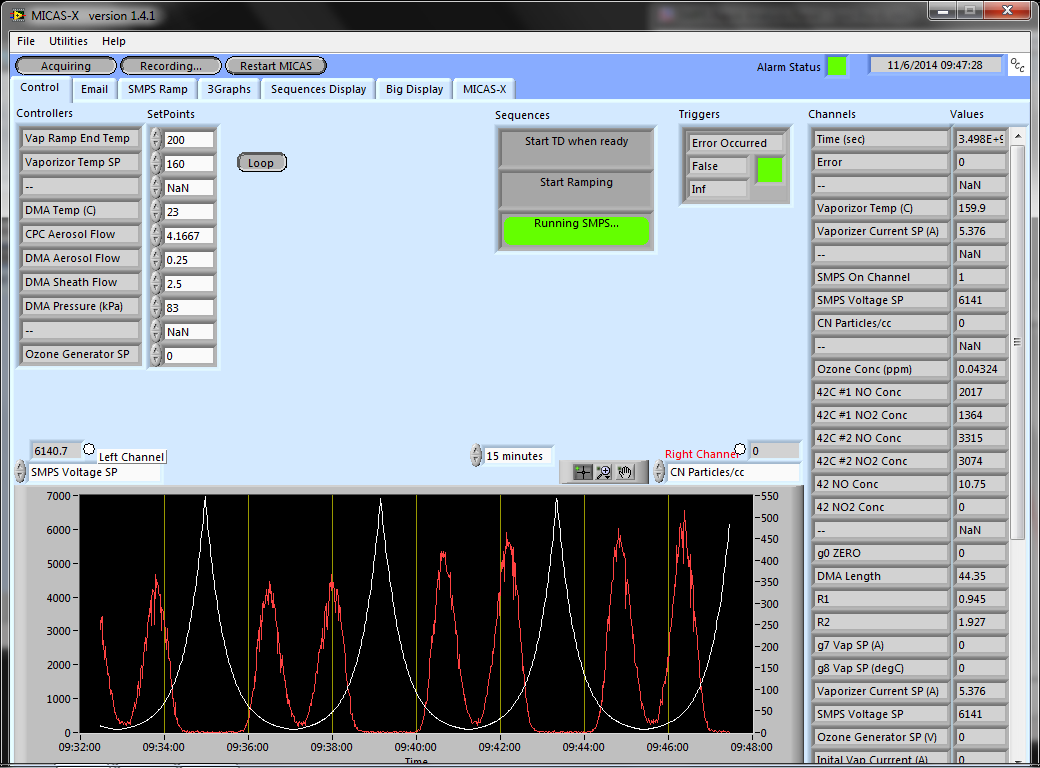Open the Help menu
The width and height of the screenshot is (1040, 768).
pos(113,41)
